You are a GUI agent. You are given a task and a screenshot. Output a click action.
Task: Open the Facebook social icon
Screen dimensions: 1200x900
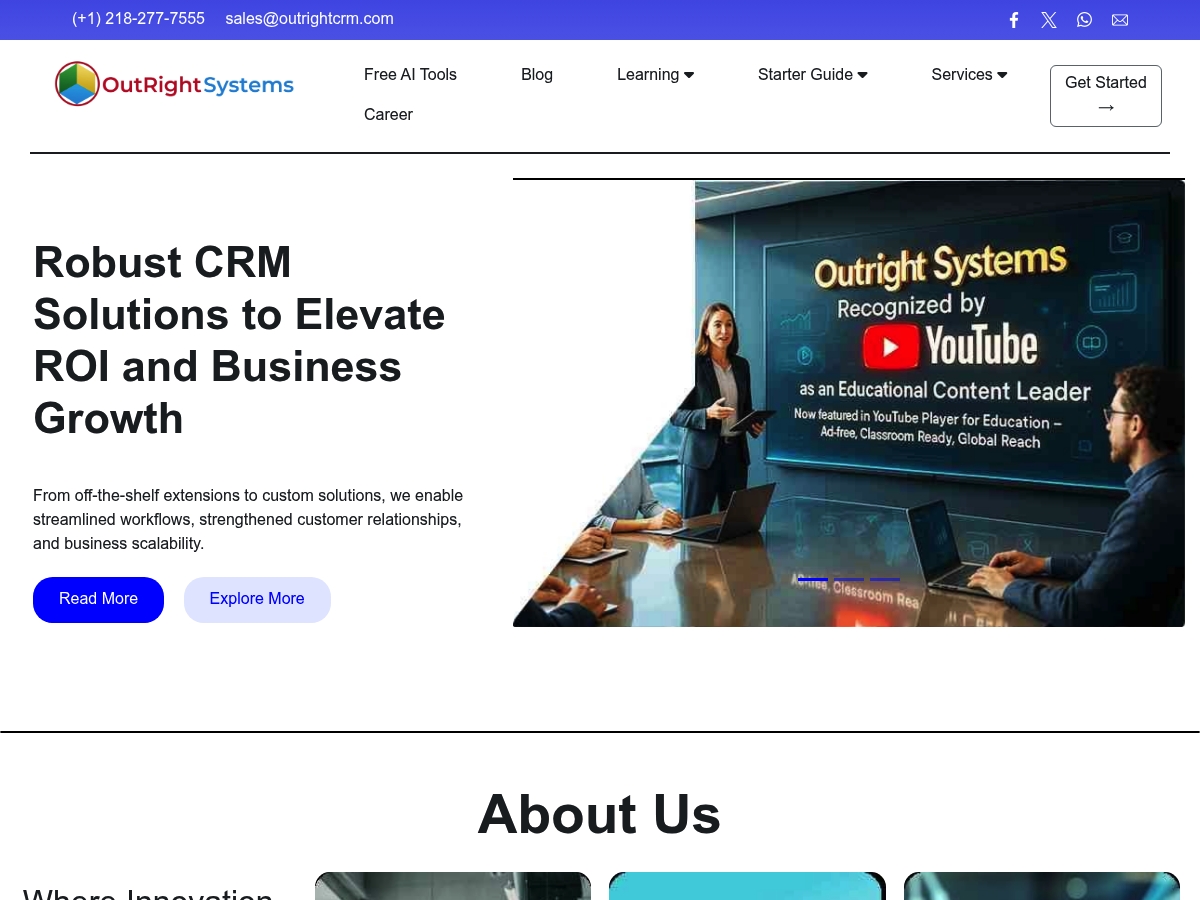pyautogui.click(x=1013, y=20)
